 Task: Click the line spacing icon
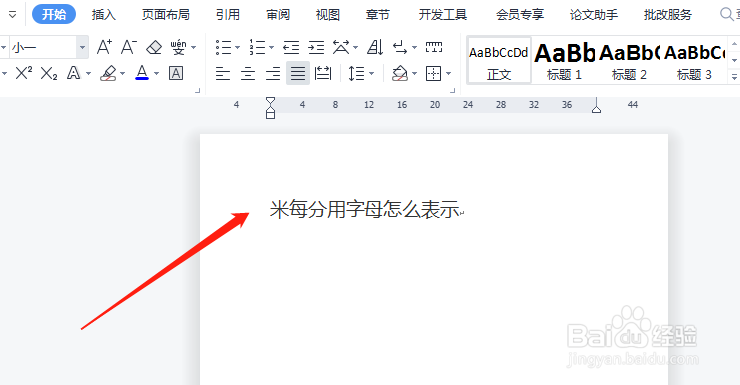[x=356, y=73]
